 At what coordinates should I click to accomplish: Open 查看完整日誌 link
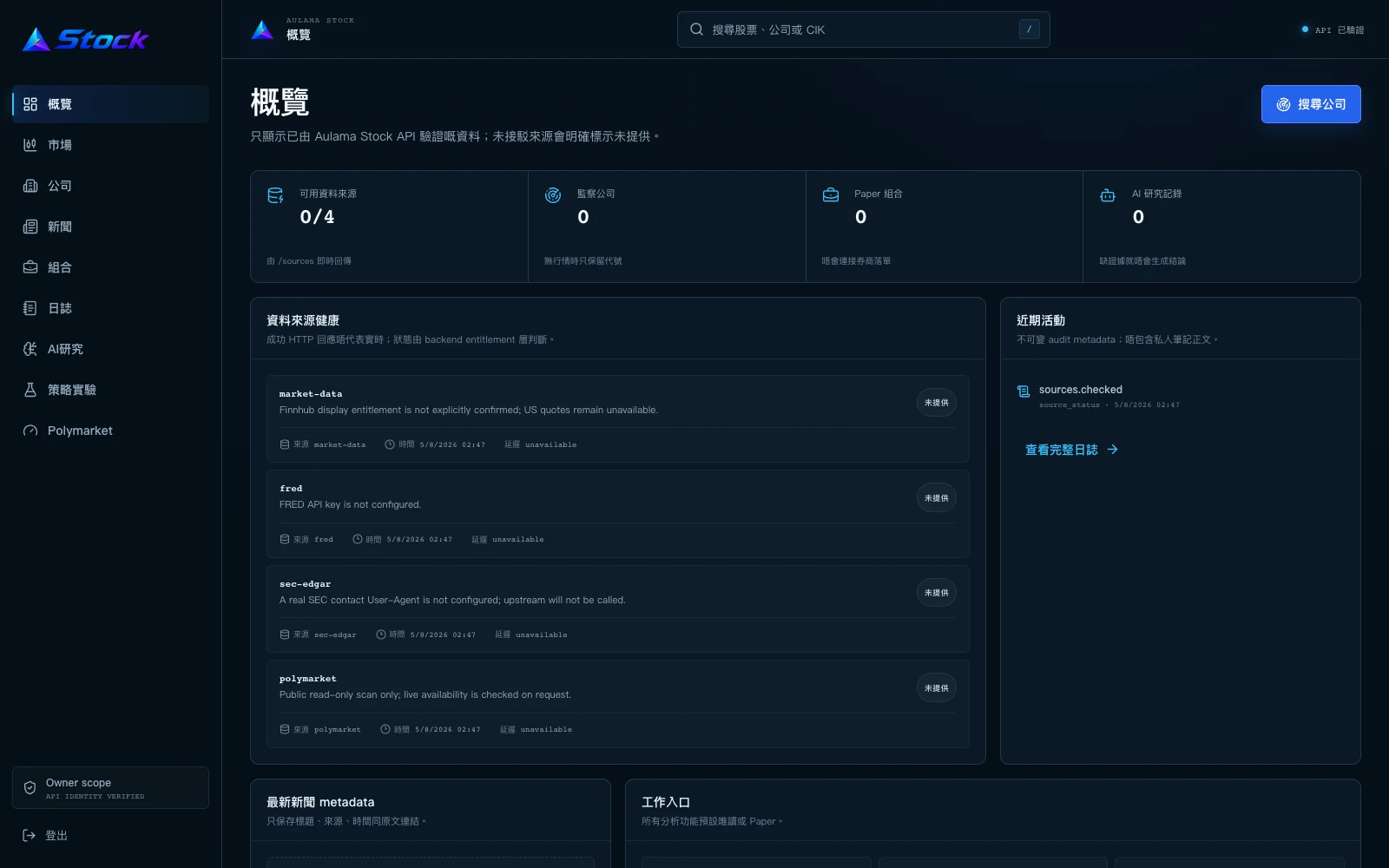[1072, 450]
